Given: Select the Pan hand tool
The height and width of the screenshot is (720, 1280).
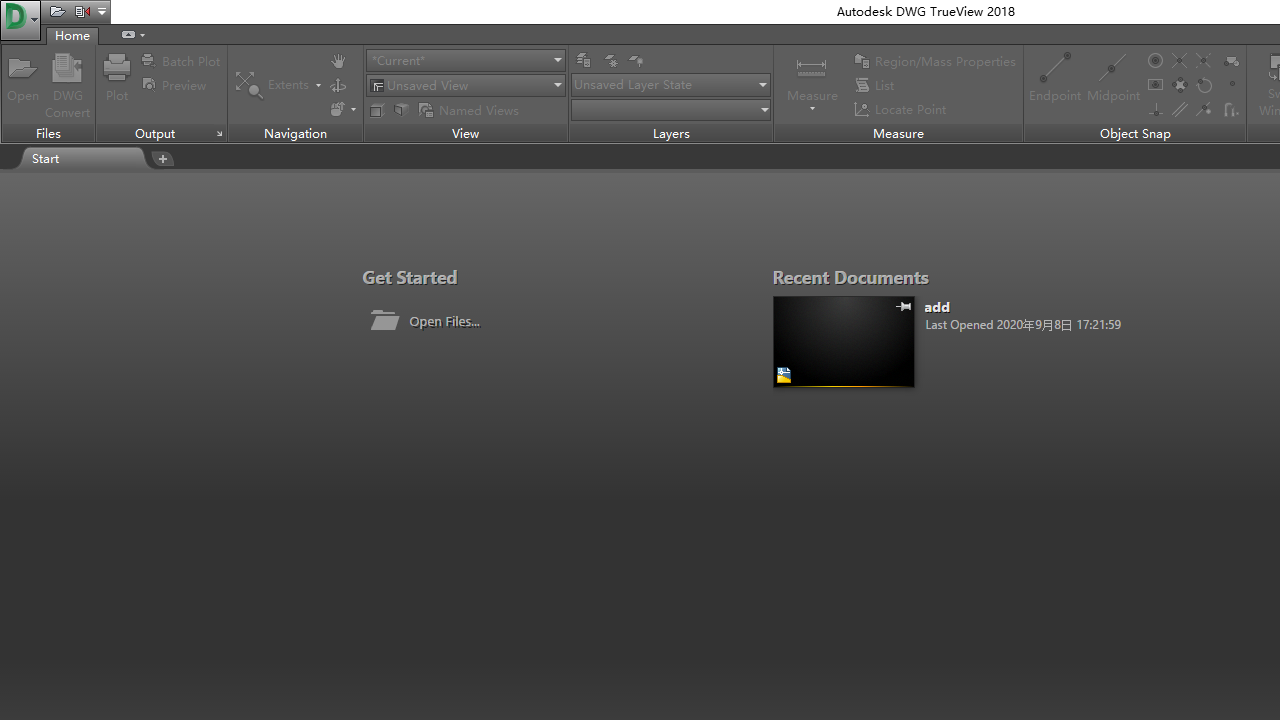Looking at the screenshot, I should pyautogui.click(x=338, y=61).
